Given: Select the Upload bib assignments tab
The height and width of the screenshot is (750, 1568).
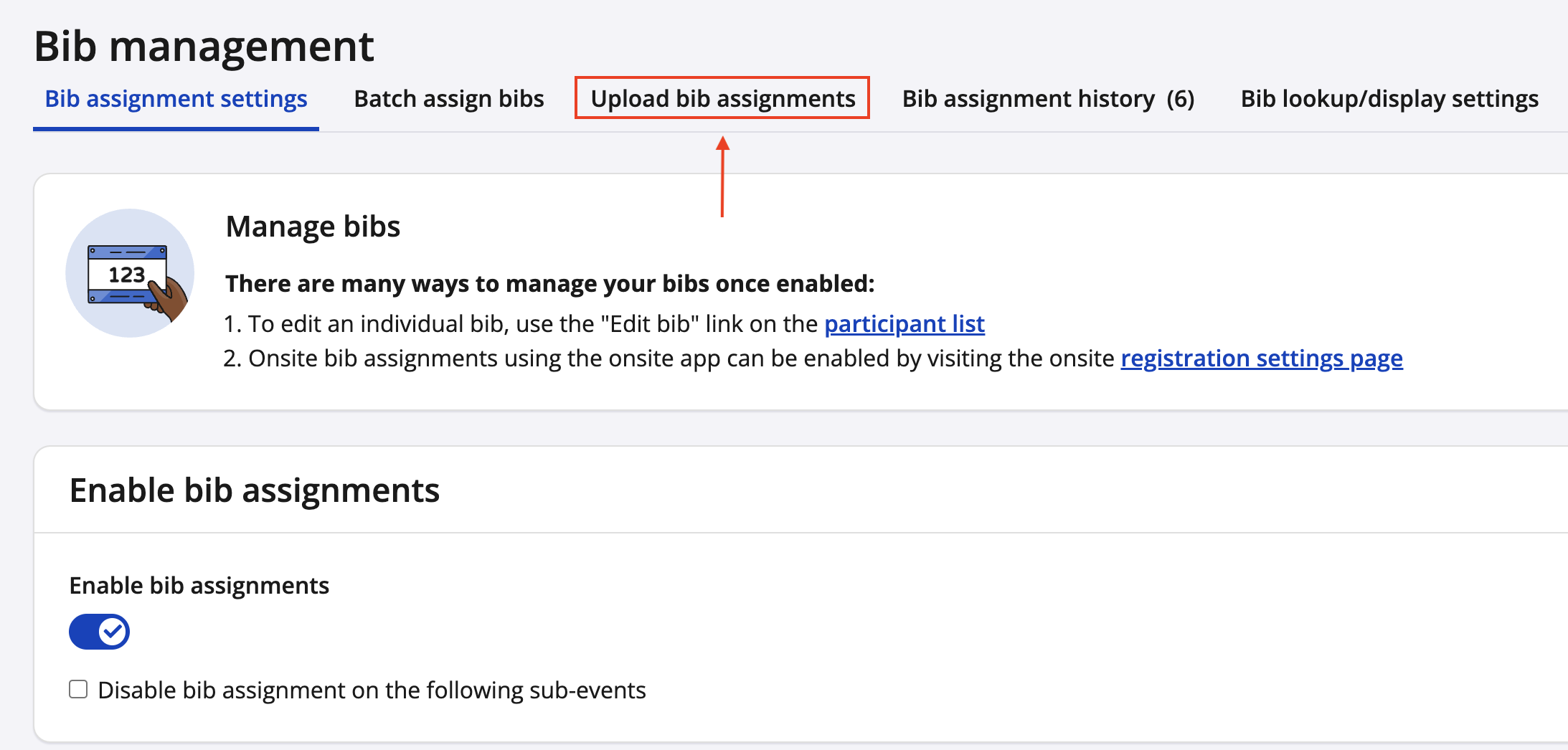Looking at the screenshot, I should [722, 99].
